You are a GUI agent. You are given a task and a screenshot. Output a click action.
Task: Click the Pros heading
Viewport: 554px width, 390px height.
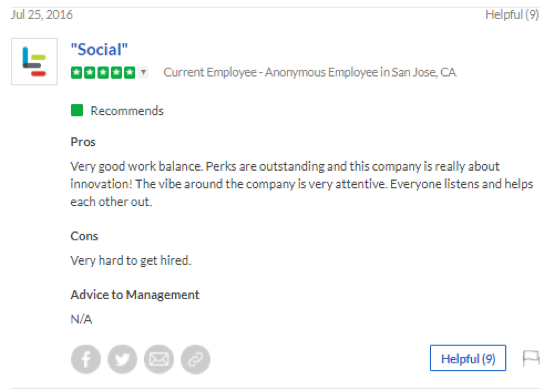click(x=83, y=142)
